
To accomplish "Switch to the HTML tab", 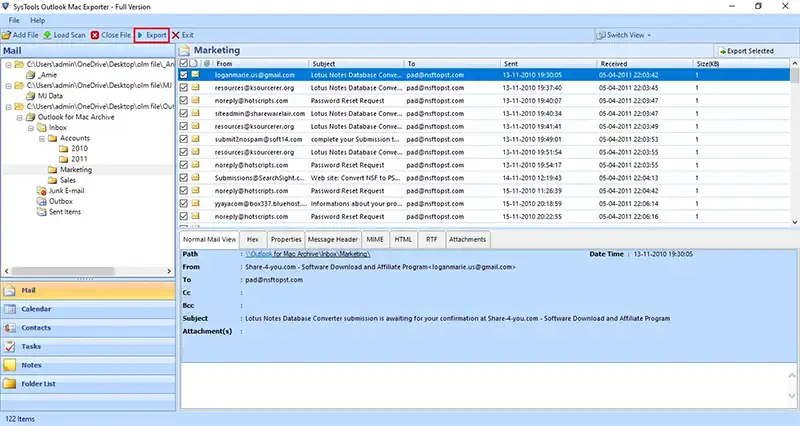I will (403, 239).
